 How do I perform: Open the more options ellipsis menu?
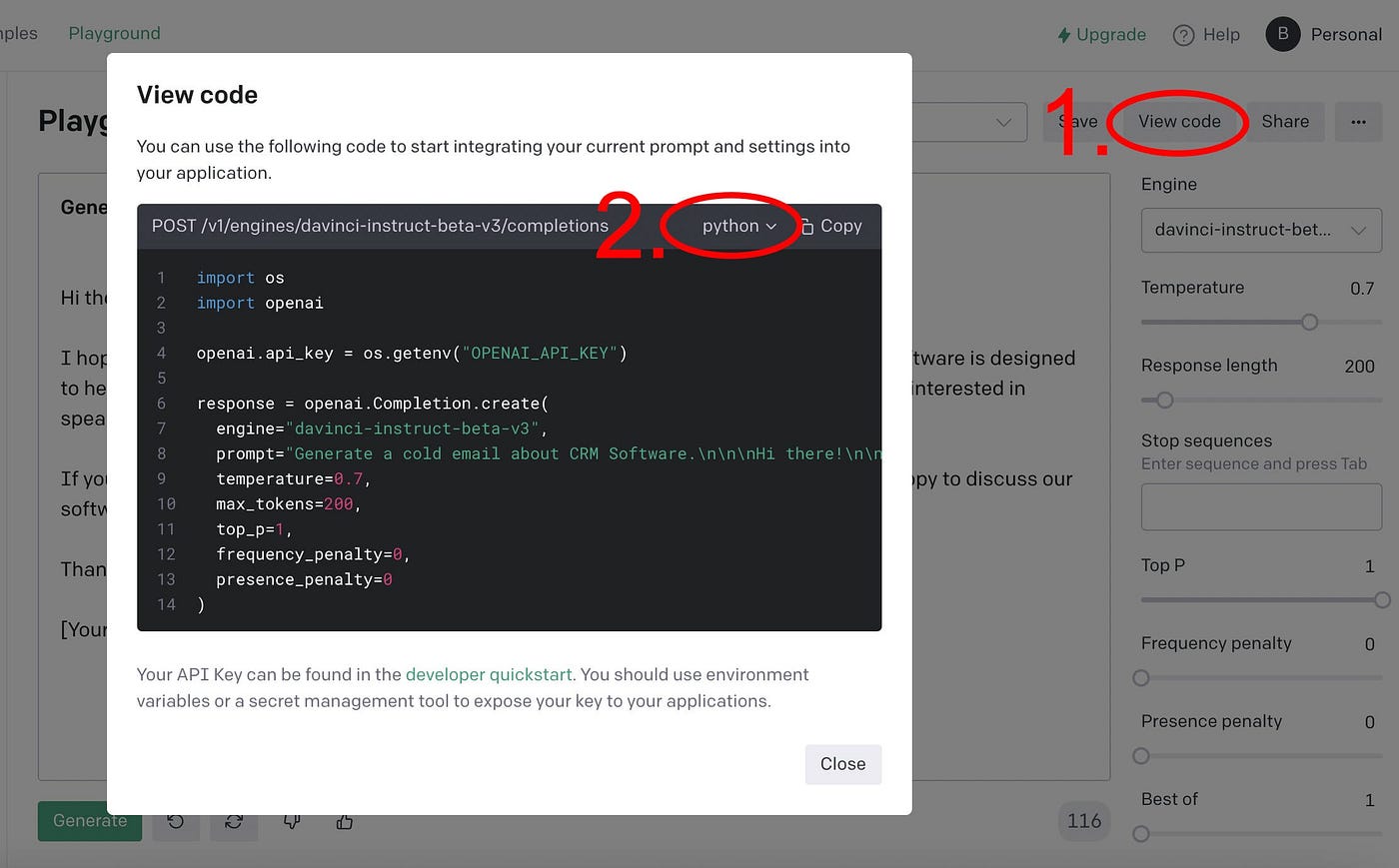[1358, 121]
